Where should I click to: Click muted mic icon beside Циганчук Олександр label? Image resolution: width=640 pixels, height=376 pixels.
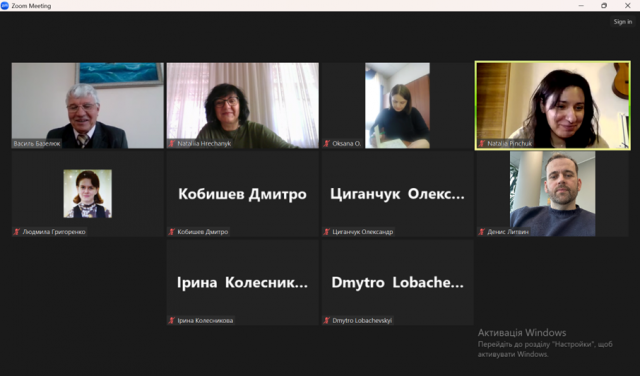(327, 232)
